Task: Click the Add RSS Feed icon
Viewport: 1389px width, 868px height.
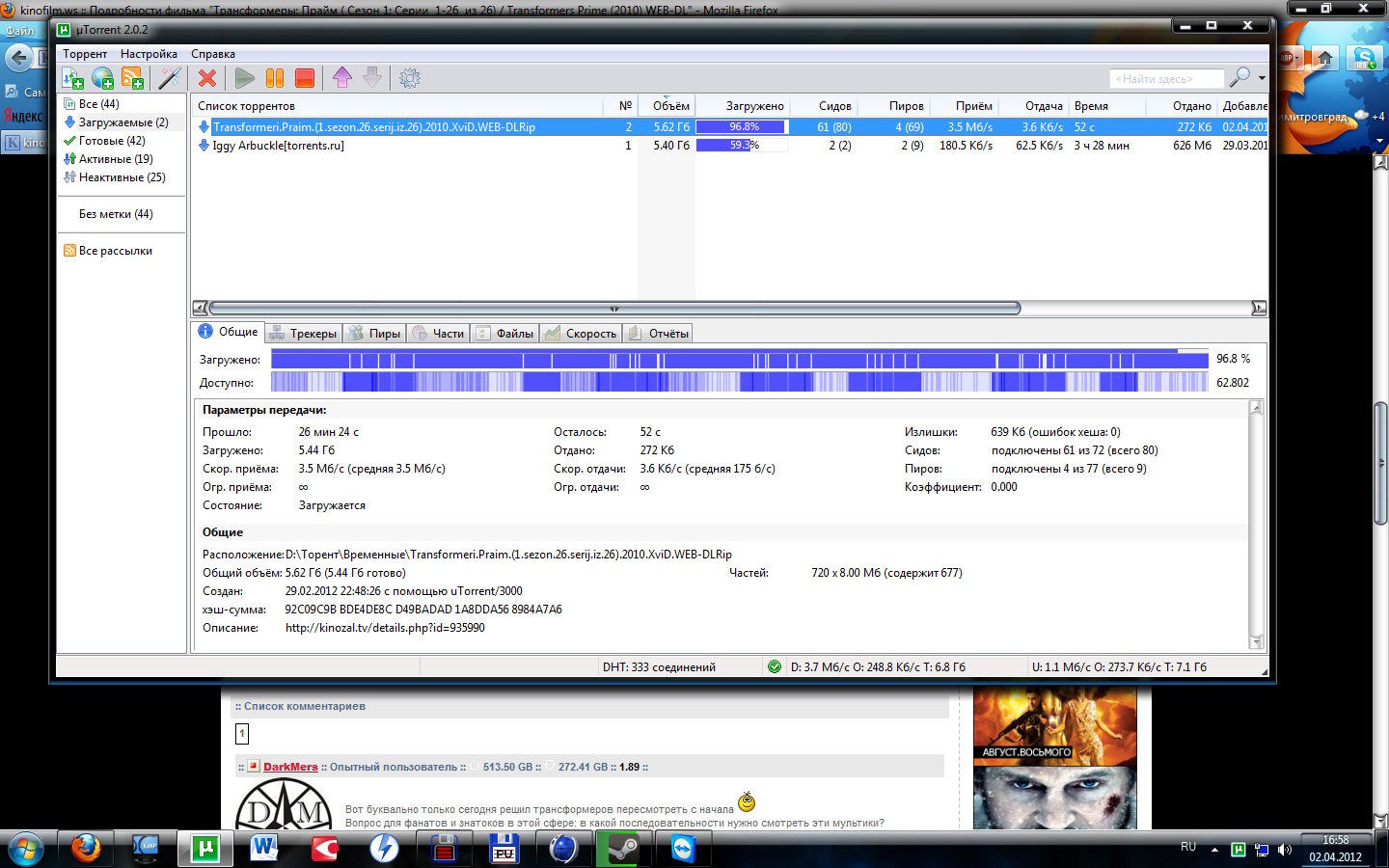Action: click(x=132, y=78)
